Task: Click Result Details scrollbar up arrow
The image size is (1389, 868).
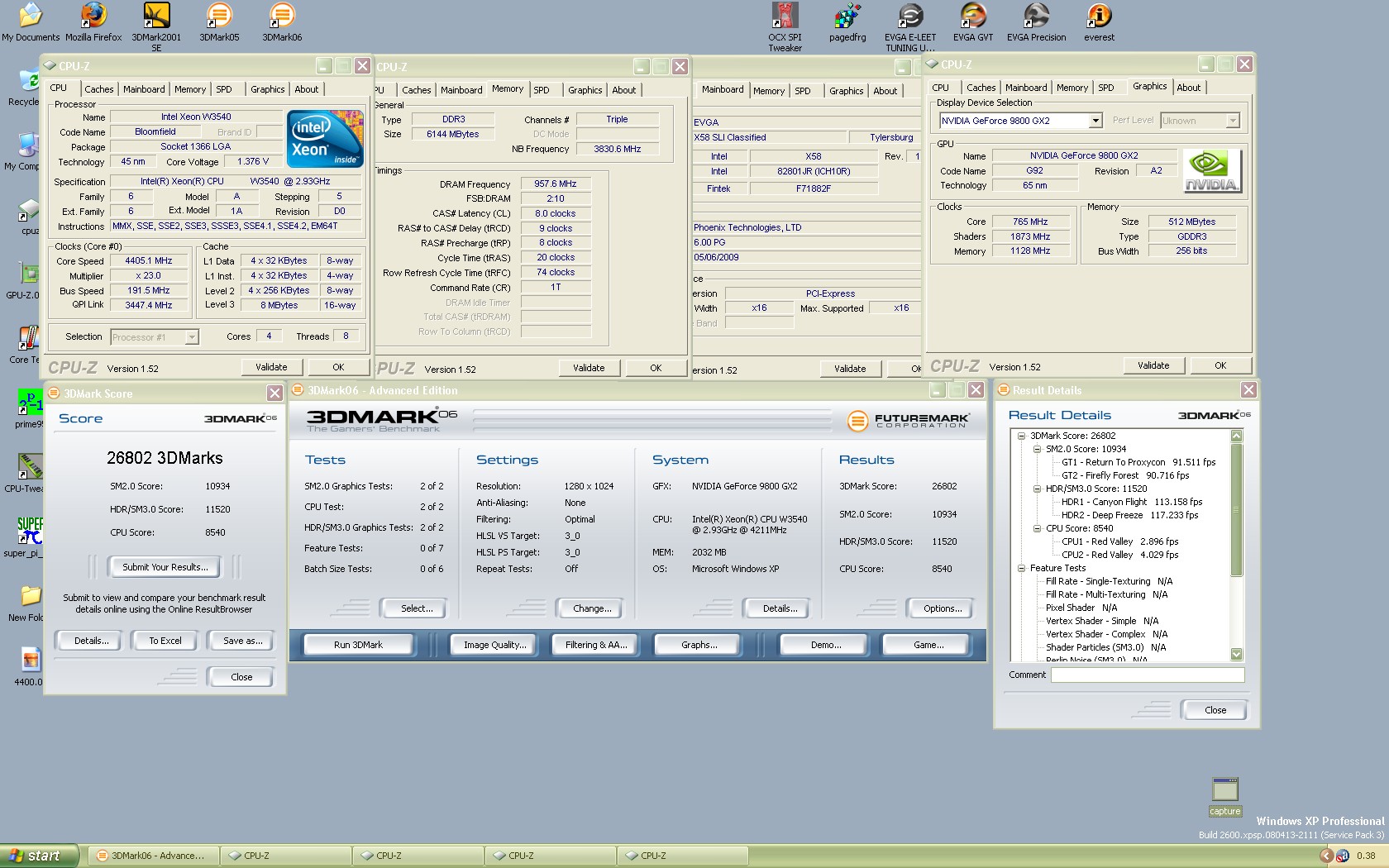Action: (x=1237, y=436)
